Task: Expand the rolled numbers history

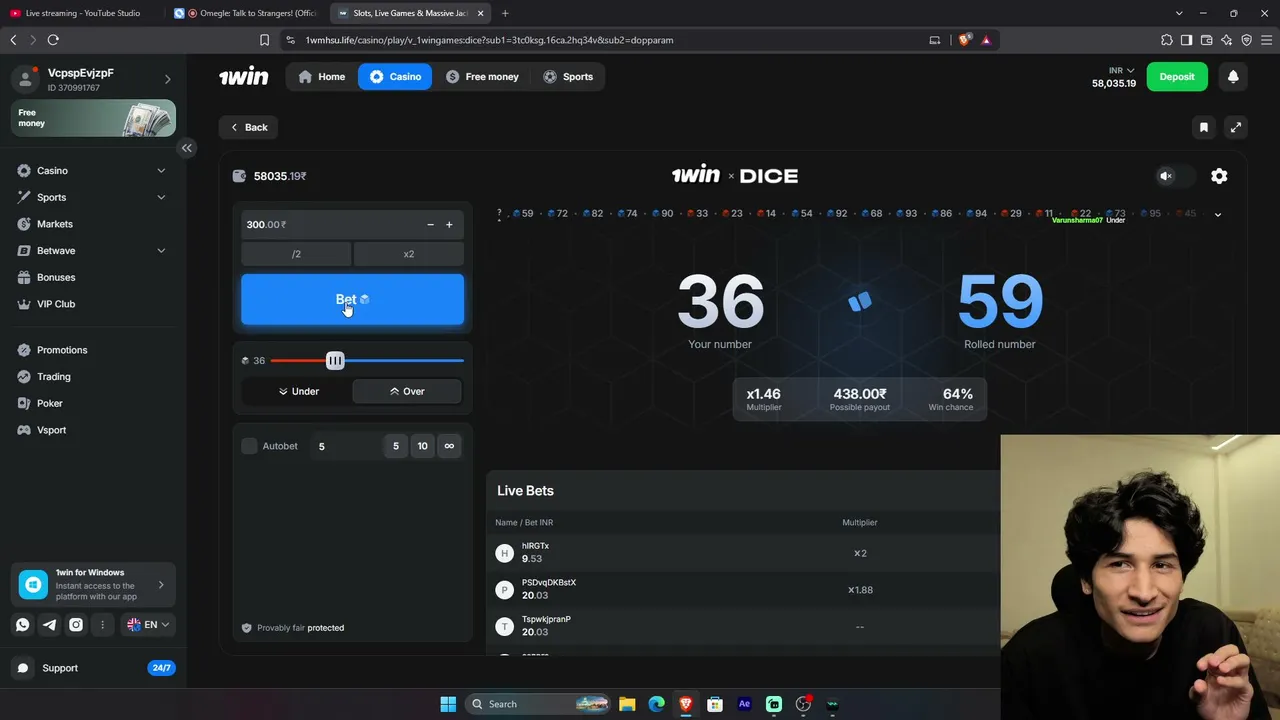Action: coord(1217,215)
